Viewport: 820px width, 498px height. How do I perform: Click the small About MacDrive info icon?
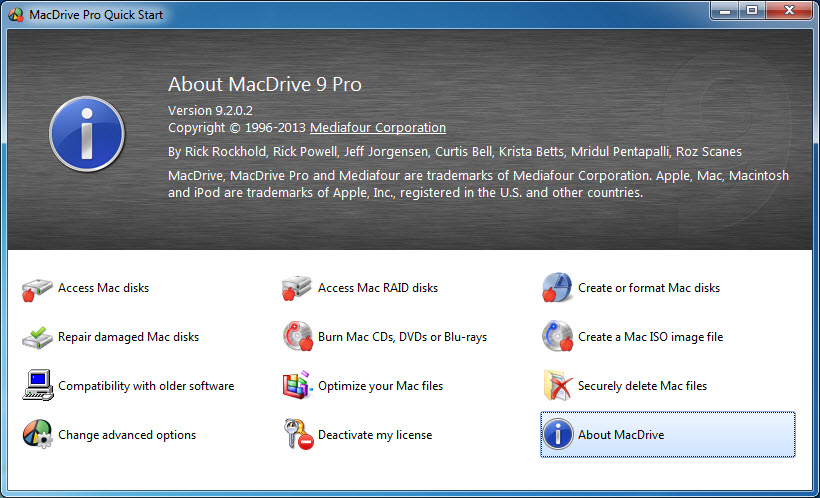click(557, 434)
